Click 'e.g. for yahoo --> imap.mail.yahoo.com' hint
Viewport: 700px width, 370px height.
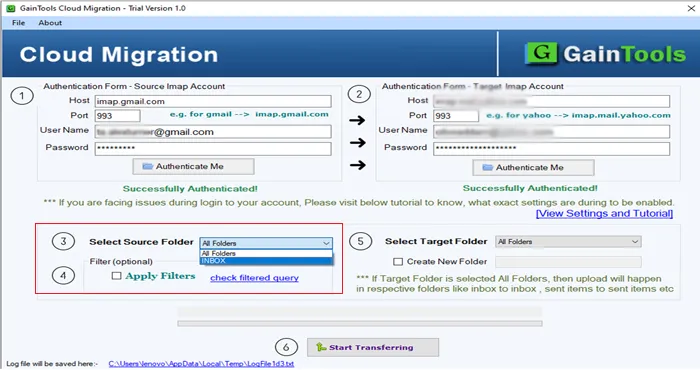[x=578, y=115]
